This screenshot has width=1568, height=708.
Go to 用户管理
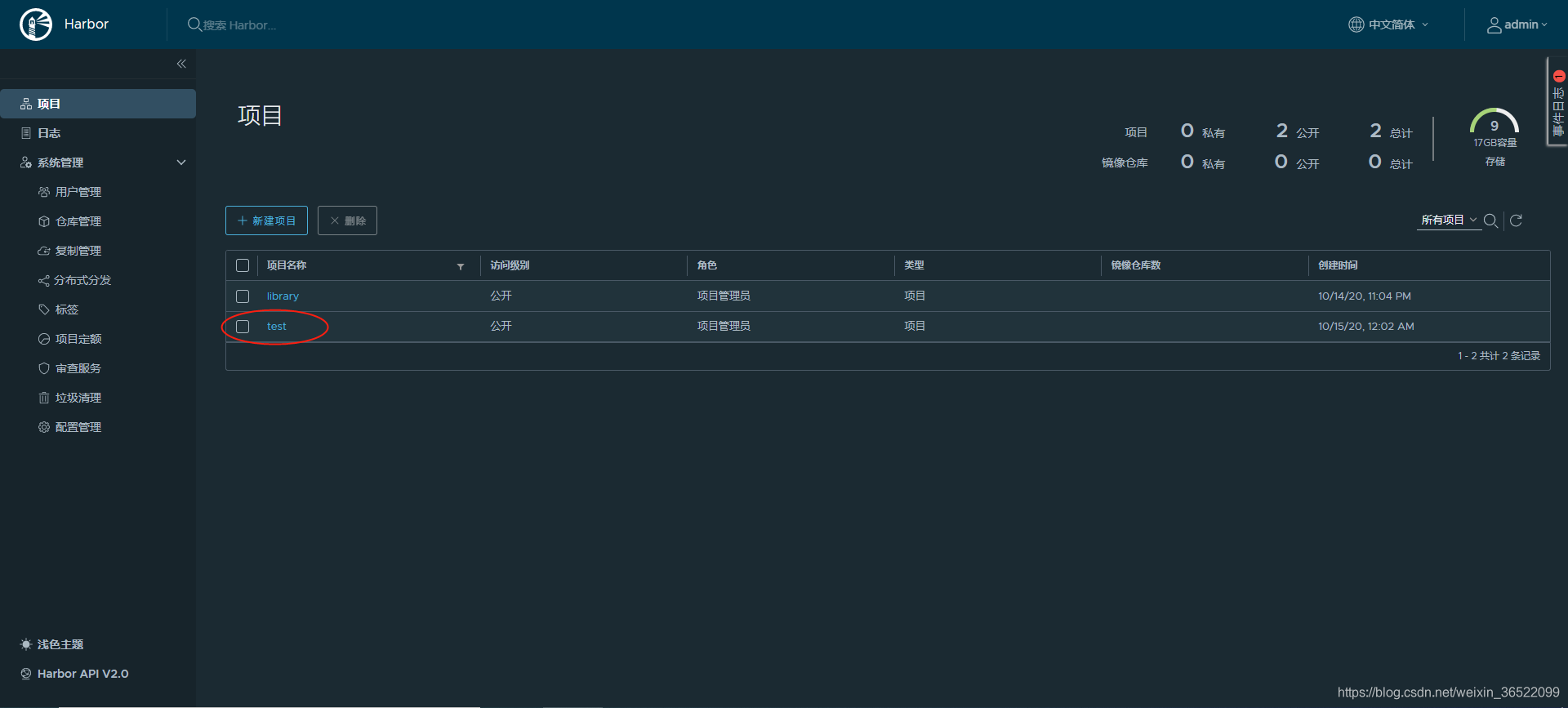point(78,192)
